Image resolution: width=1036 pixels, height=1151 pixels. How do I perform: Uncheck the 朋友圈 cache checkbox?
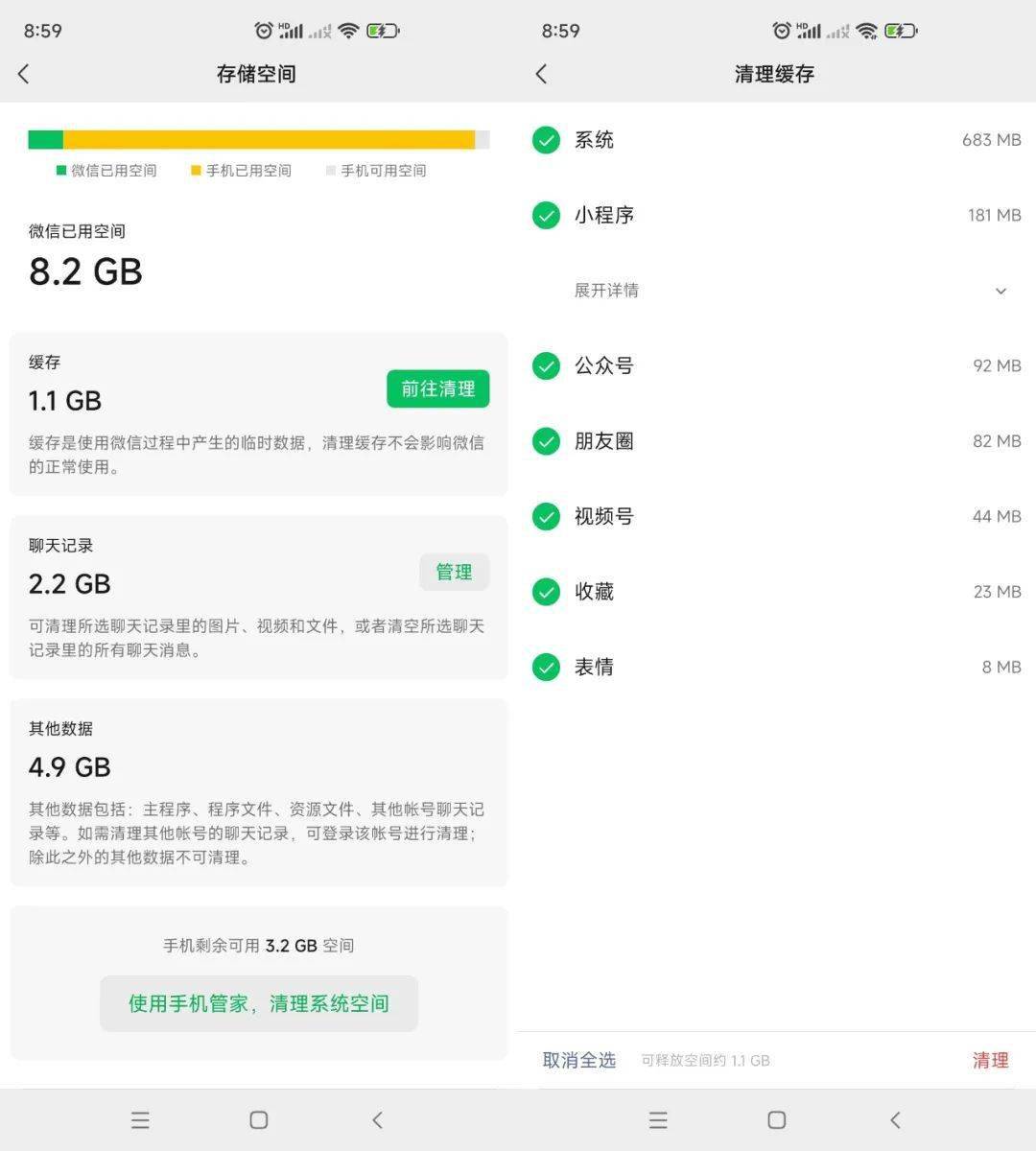[x=546, y=441]
